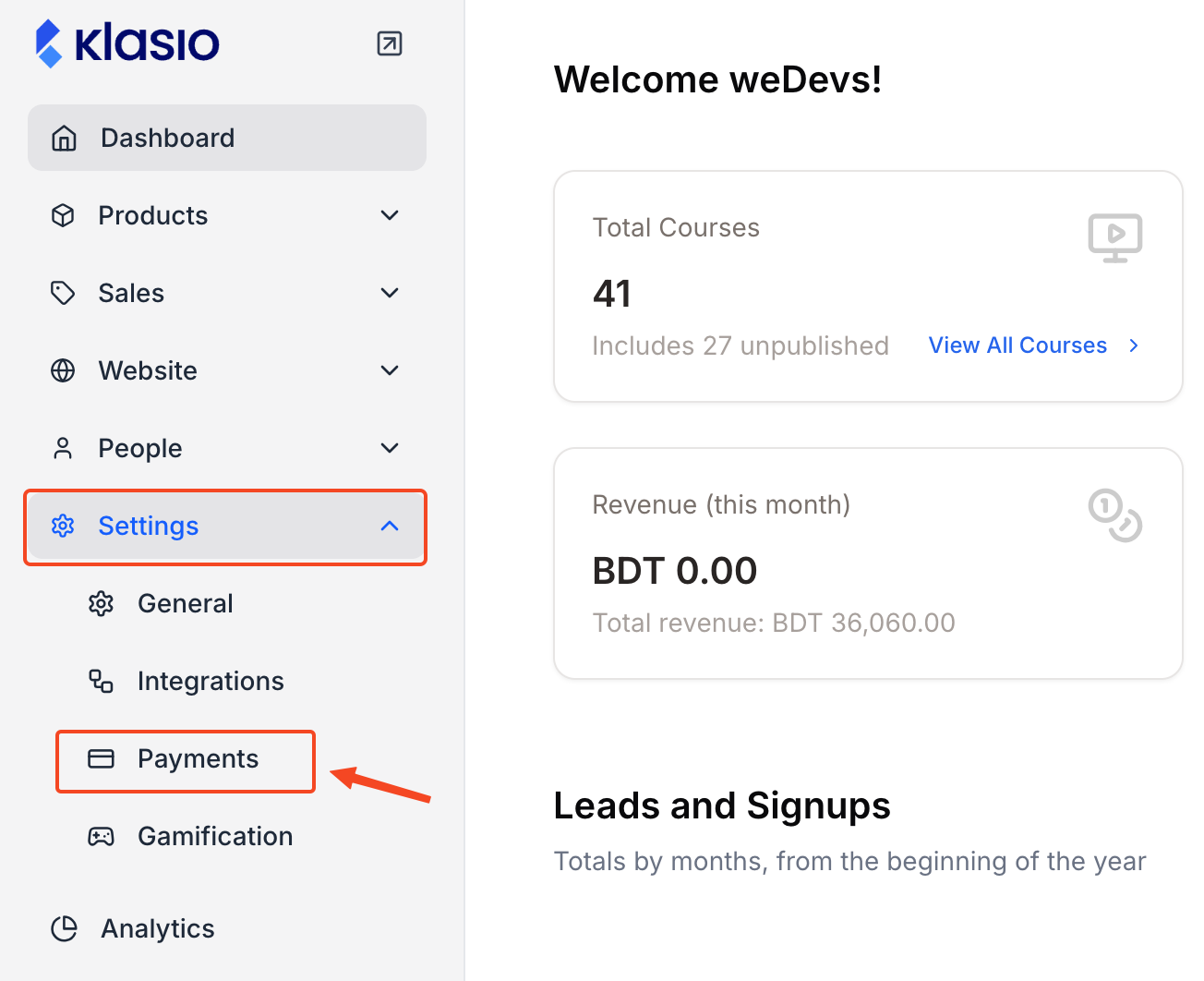Screen dimensions: 1204x981
Task: Click the Welcome weDevs heading
Action: tap(717, 79)
